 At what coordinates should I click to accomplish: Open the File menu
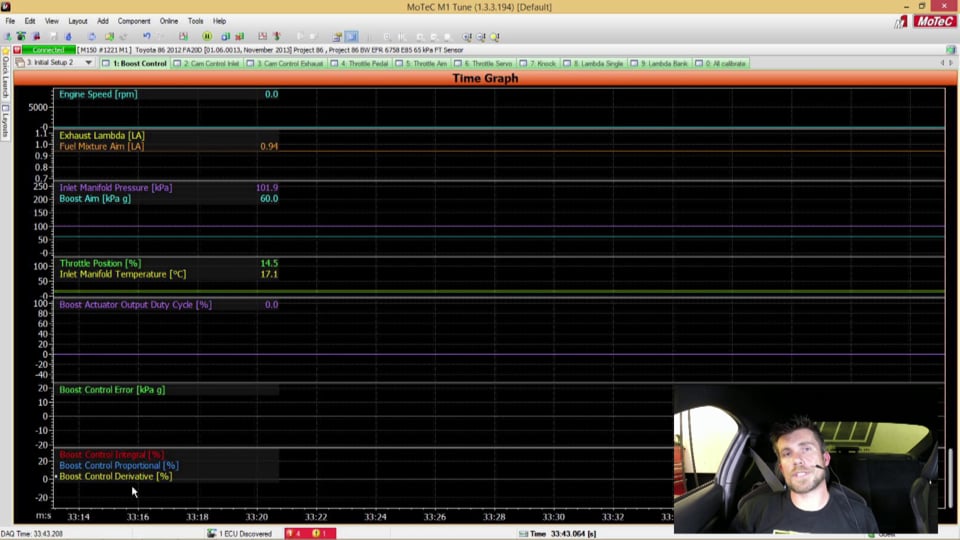coord(10,21)
